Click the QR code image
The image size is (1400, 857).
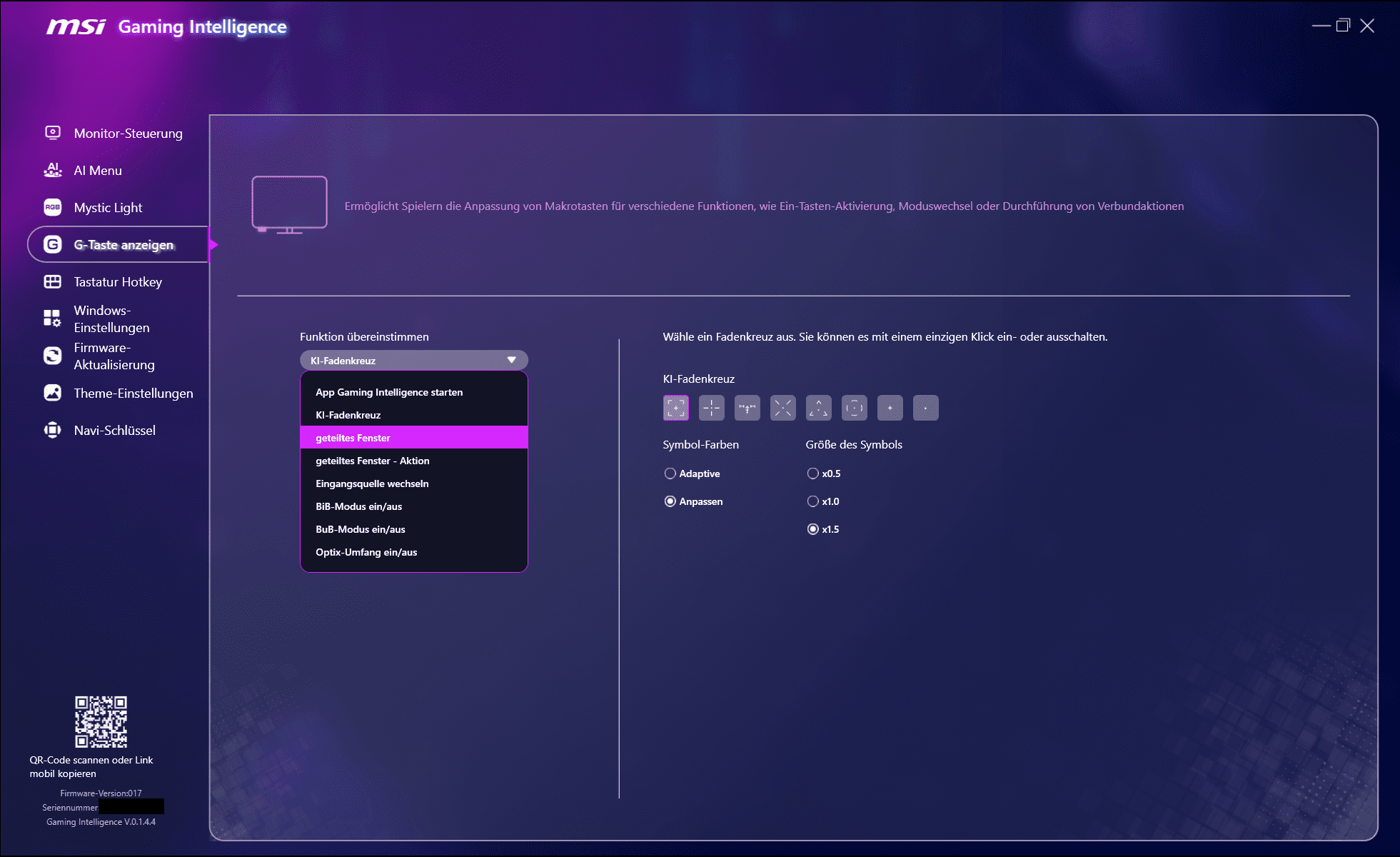tap(101, 721)
